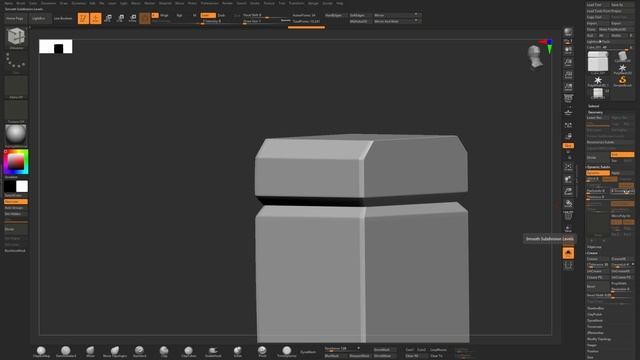Expand the EdgeLoop section

[594, 247]
